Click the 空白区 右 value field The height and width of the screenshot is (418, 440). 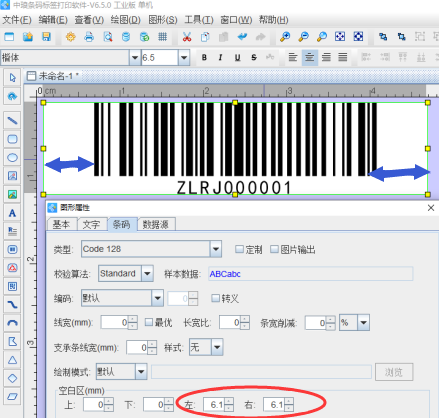point(274,405)
